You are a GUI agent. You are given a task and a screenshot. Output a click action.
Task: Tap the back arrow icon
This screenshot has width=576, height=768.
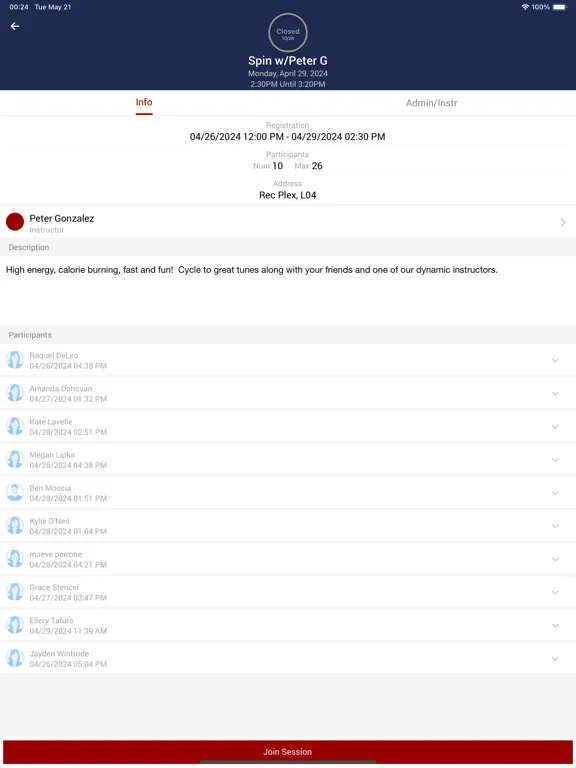point(15,26)
